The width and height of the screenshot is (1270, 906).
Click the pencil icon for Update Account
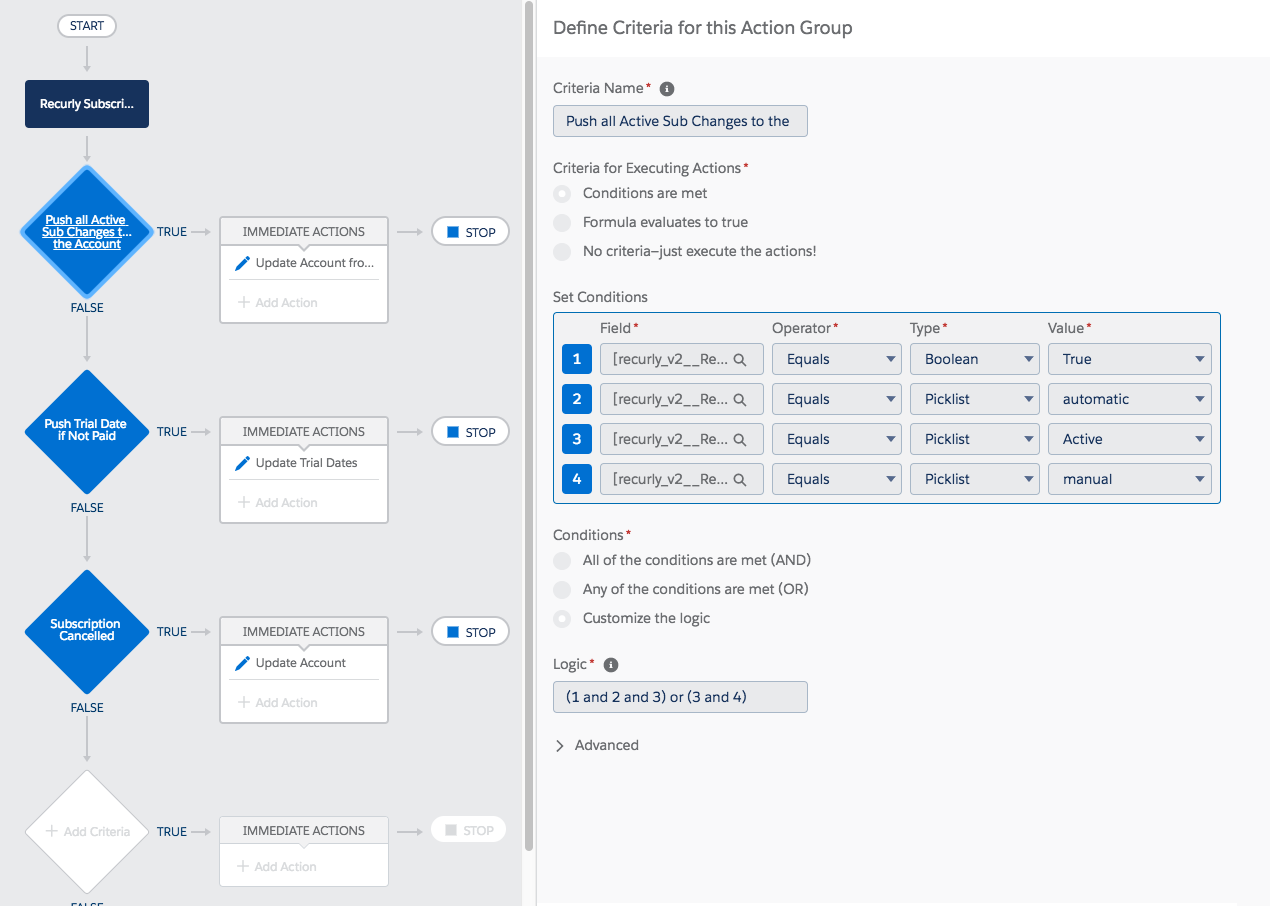pos(242,663)
